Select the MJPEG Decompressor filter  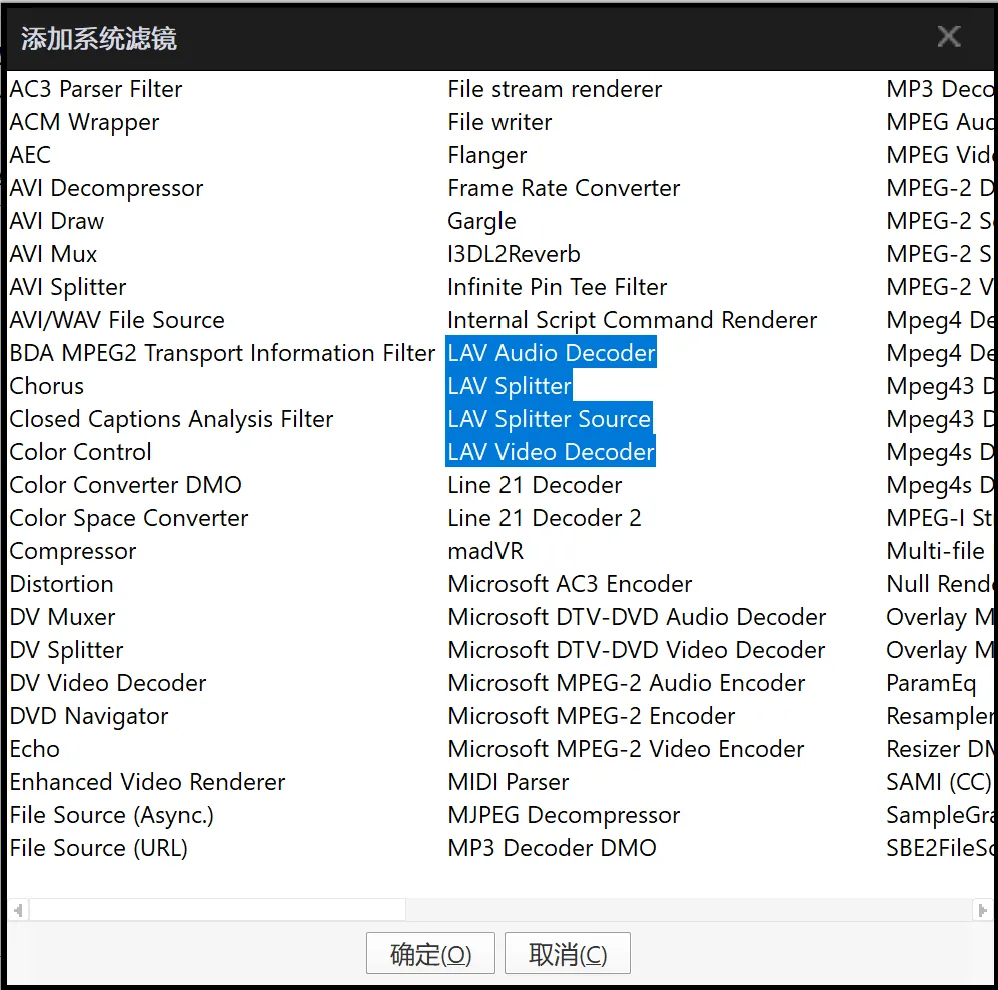pos(563,815)
